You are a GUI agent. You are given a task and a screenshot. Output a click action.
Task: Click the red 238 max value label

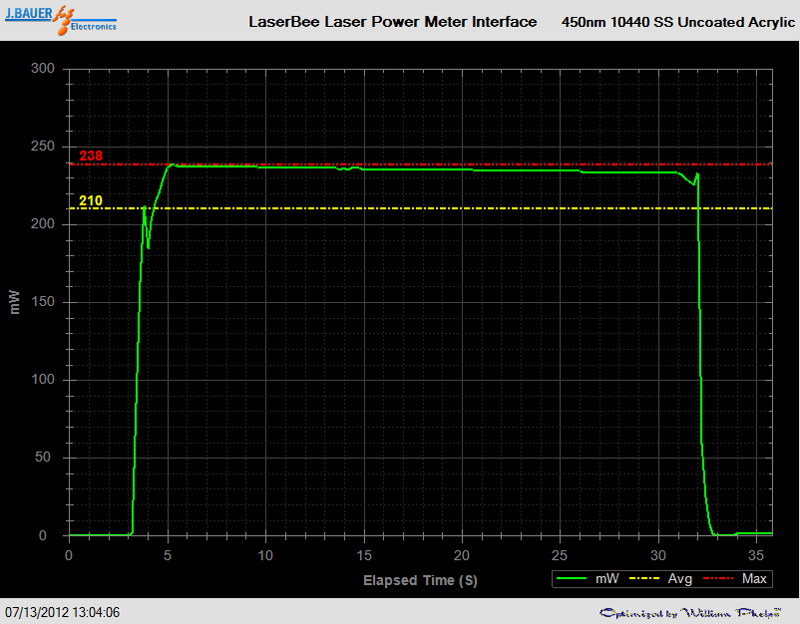(91, 156)
